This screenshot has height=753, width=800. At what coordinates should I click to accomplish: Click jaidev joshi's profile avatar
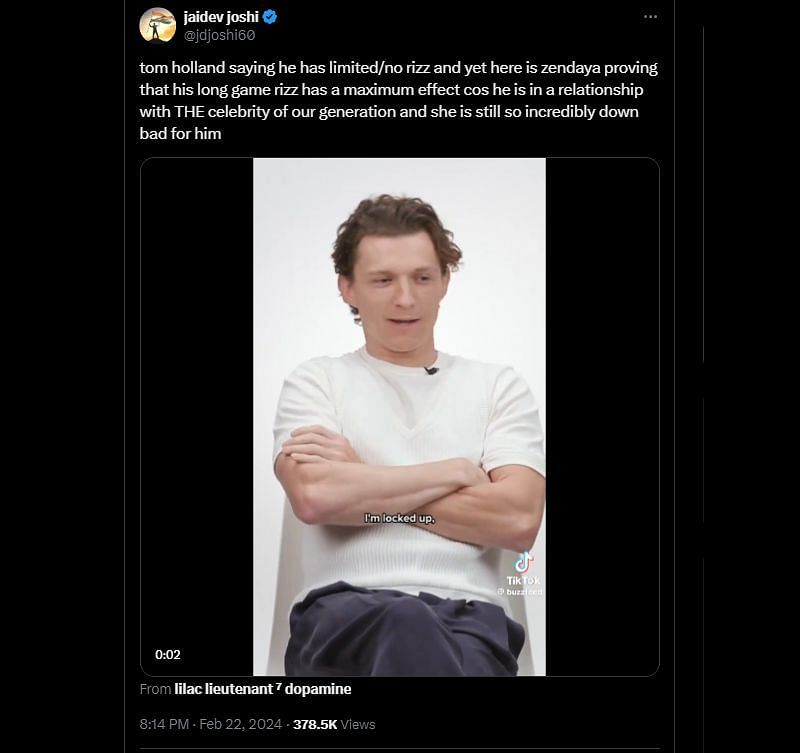click(x=158, y=26)
